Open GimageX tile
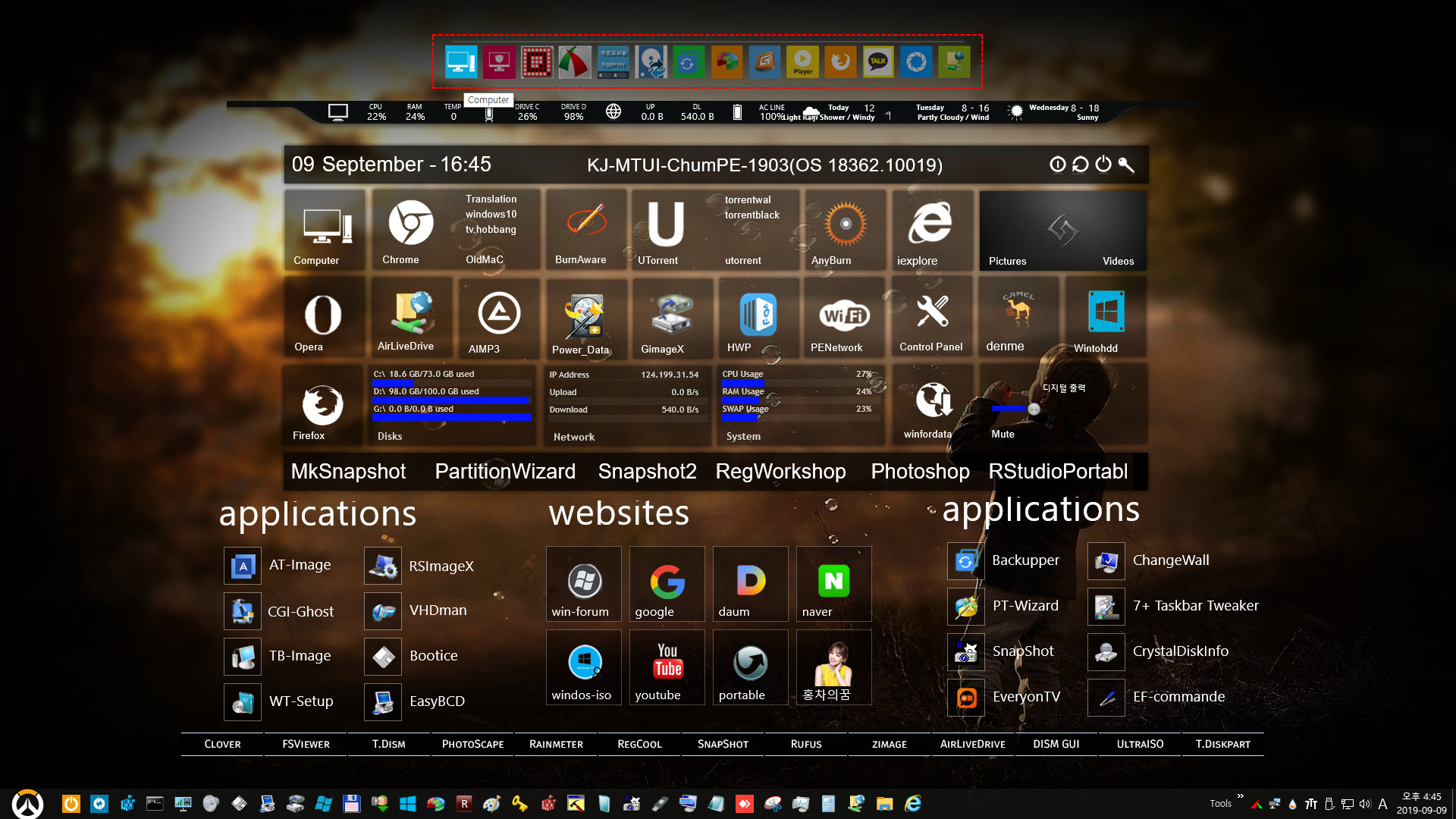This screenshot has height=819, width=1456. click(671, 317)
